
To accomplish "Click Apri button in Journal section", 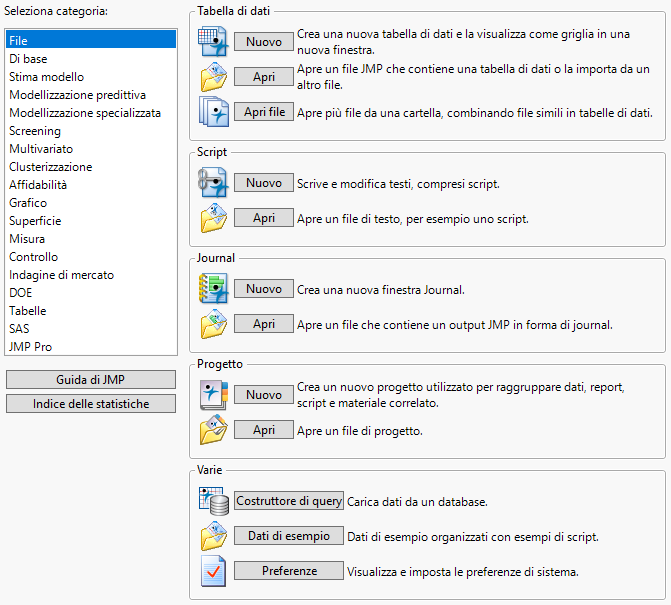I will [x=264, y=324].
